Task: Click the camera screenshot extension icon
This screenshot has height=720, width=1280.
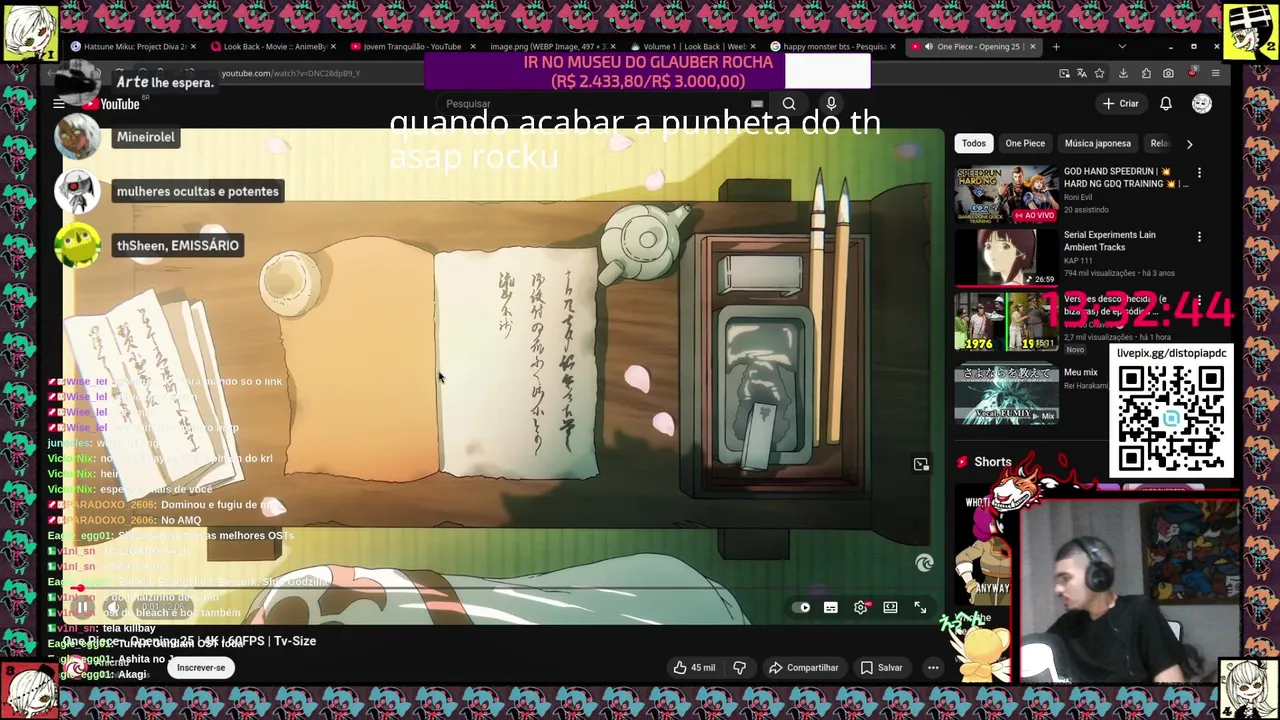Action: [1168, 73]
